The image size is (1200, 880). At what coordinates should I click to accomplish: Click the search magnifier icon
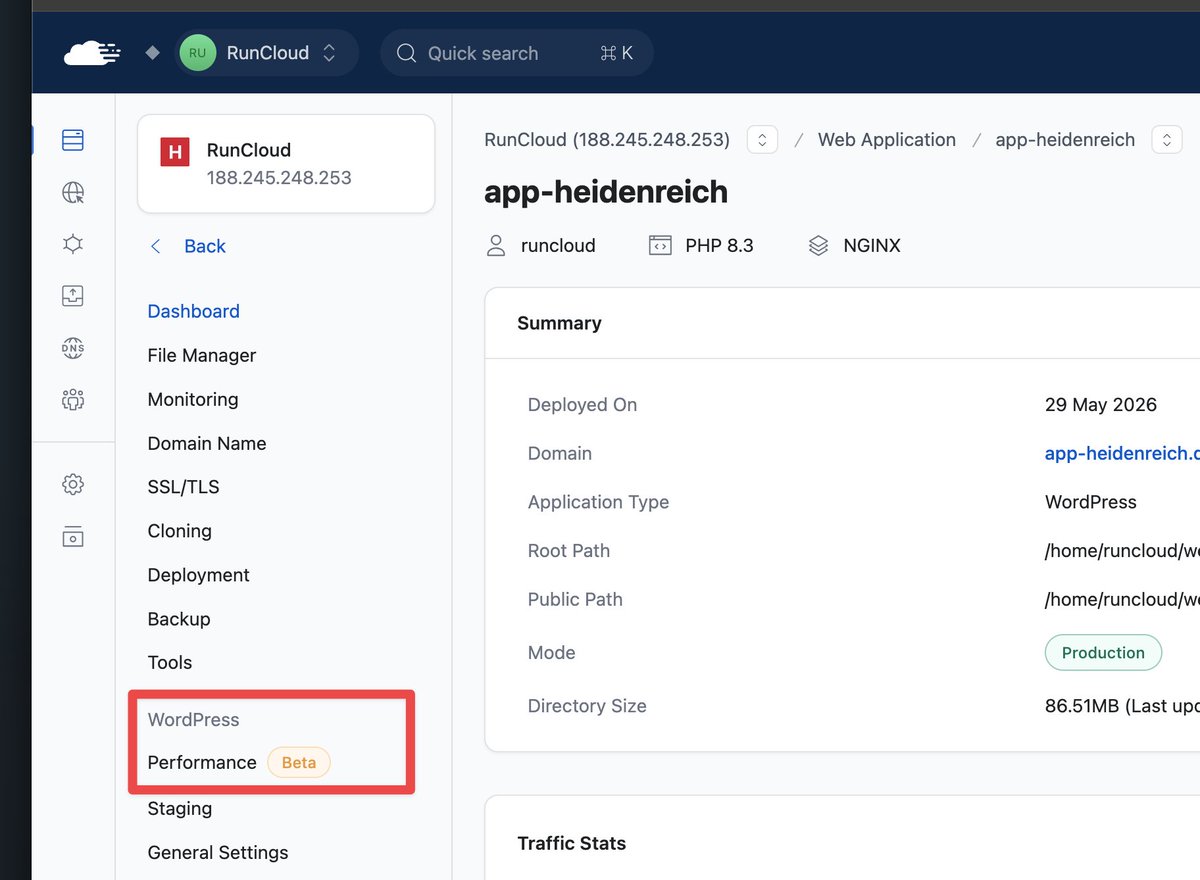406,53
